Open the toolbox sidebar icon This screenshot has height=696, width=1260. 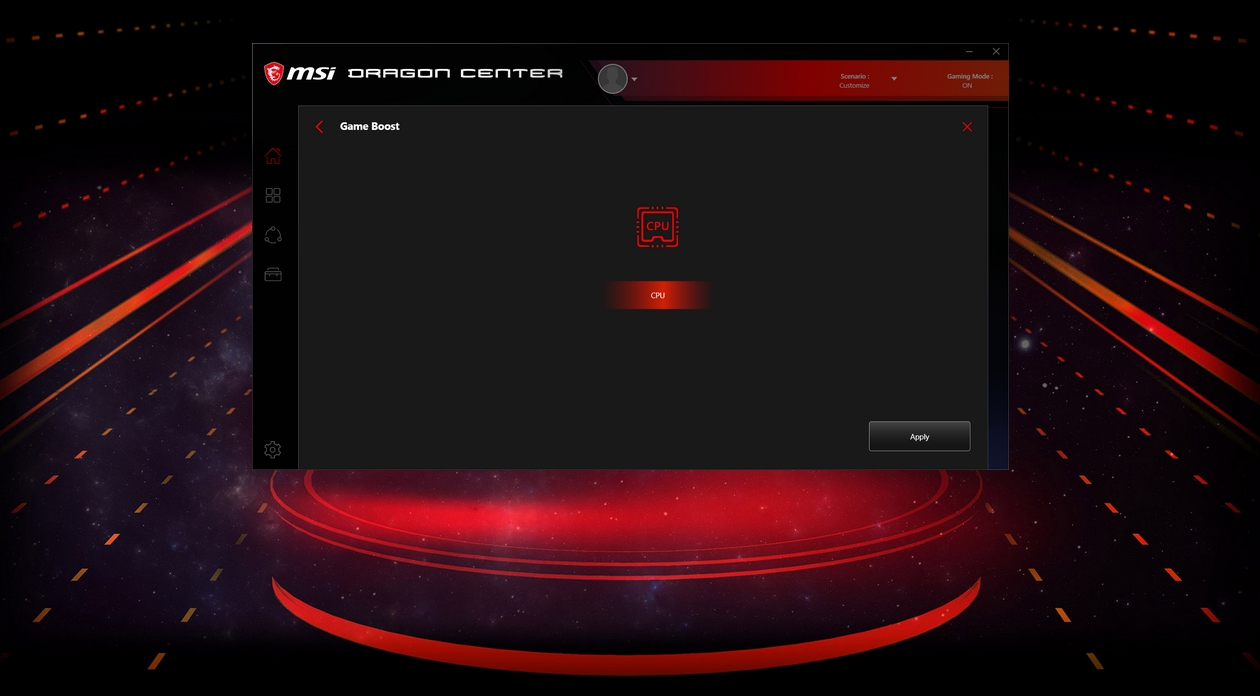[x=273, y=274]
